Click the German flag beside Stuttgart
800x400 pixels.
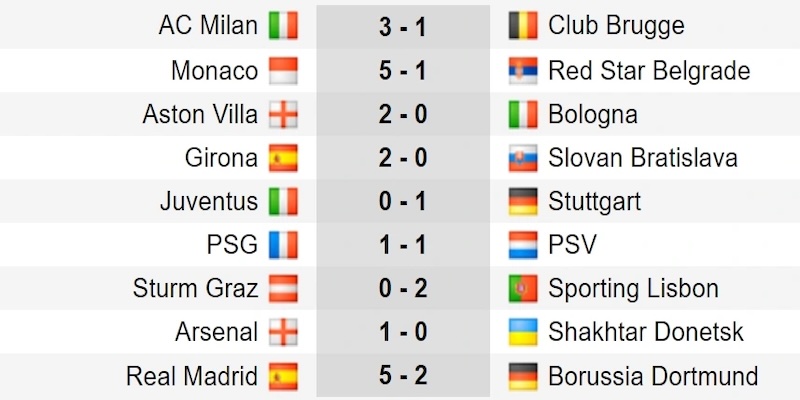click(522, 202)
